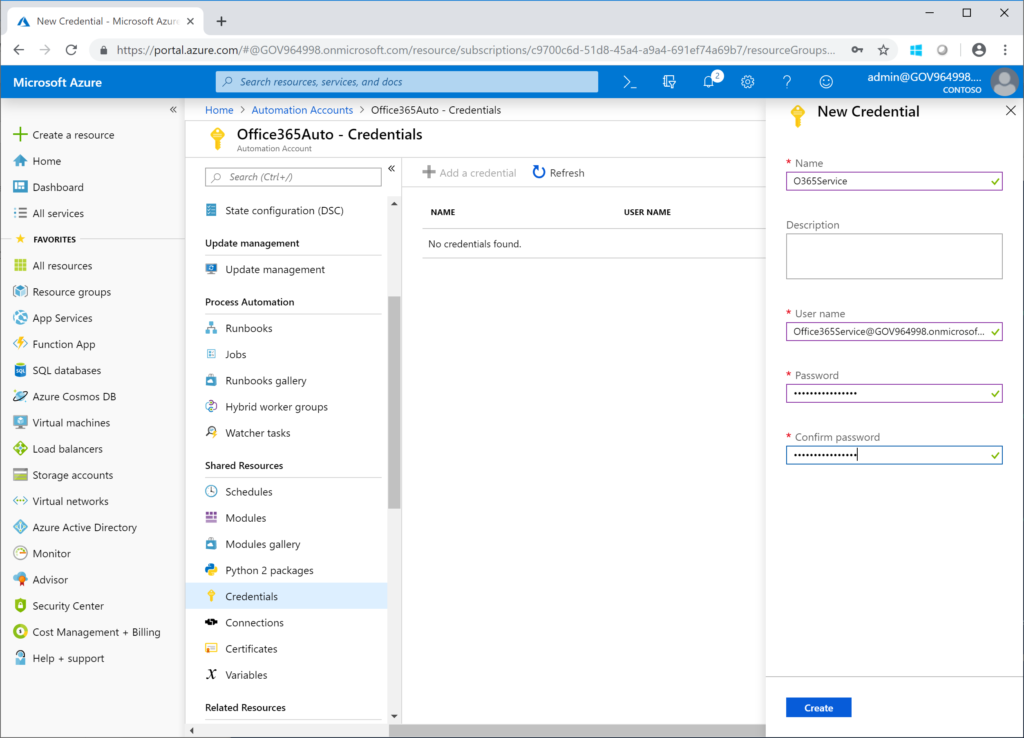Open Azure portal settings gear
Viewport: 1024px width, 738px height.
coord(747,81)
